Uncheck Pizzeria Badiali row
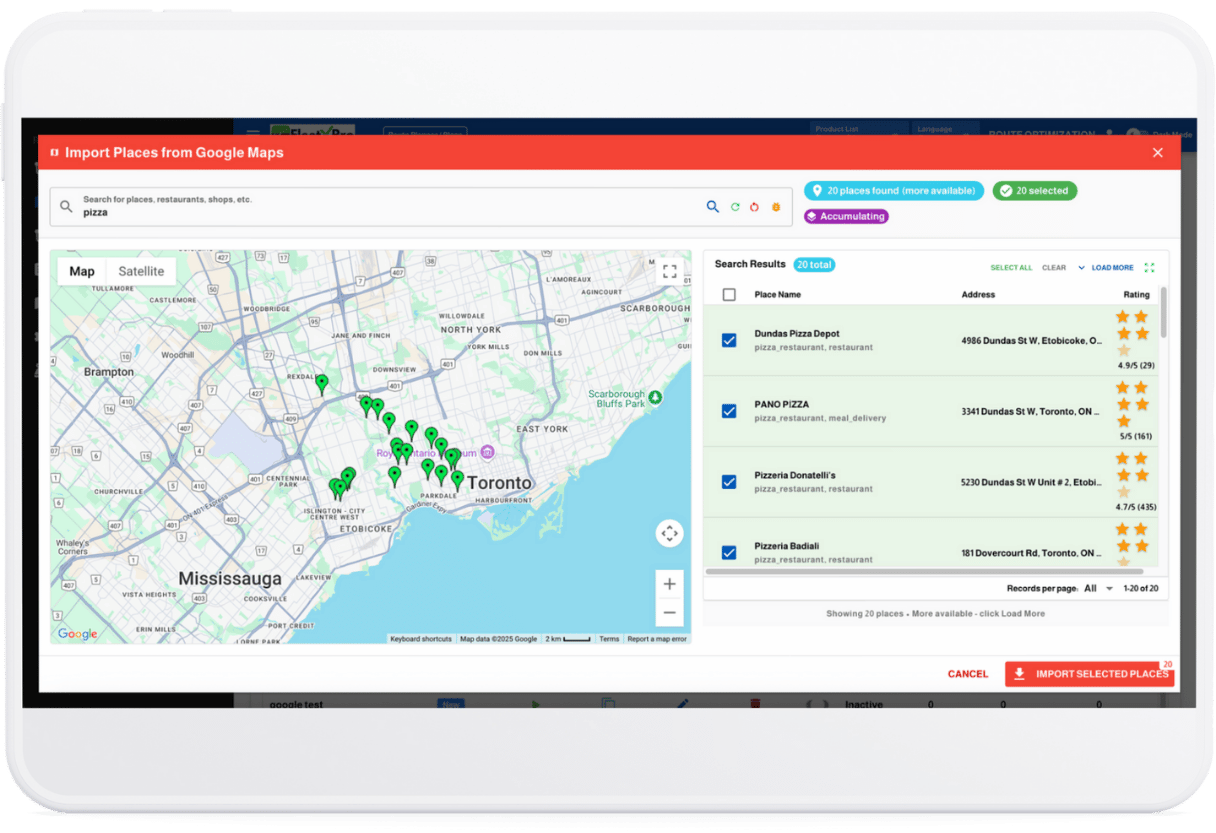 tap(729, 552)
